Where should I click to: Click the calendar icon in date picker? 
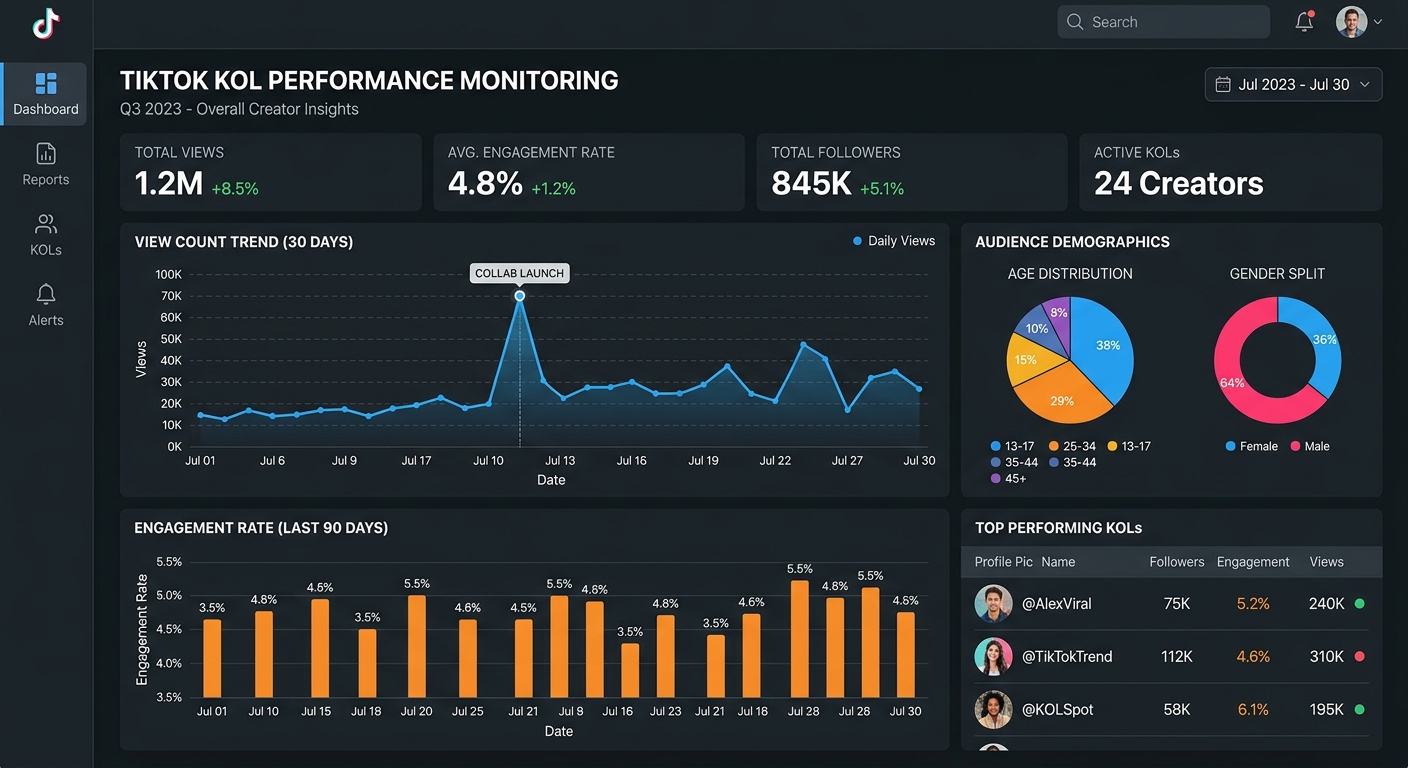[1222, 85]
